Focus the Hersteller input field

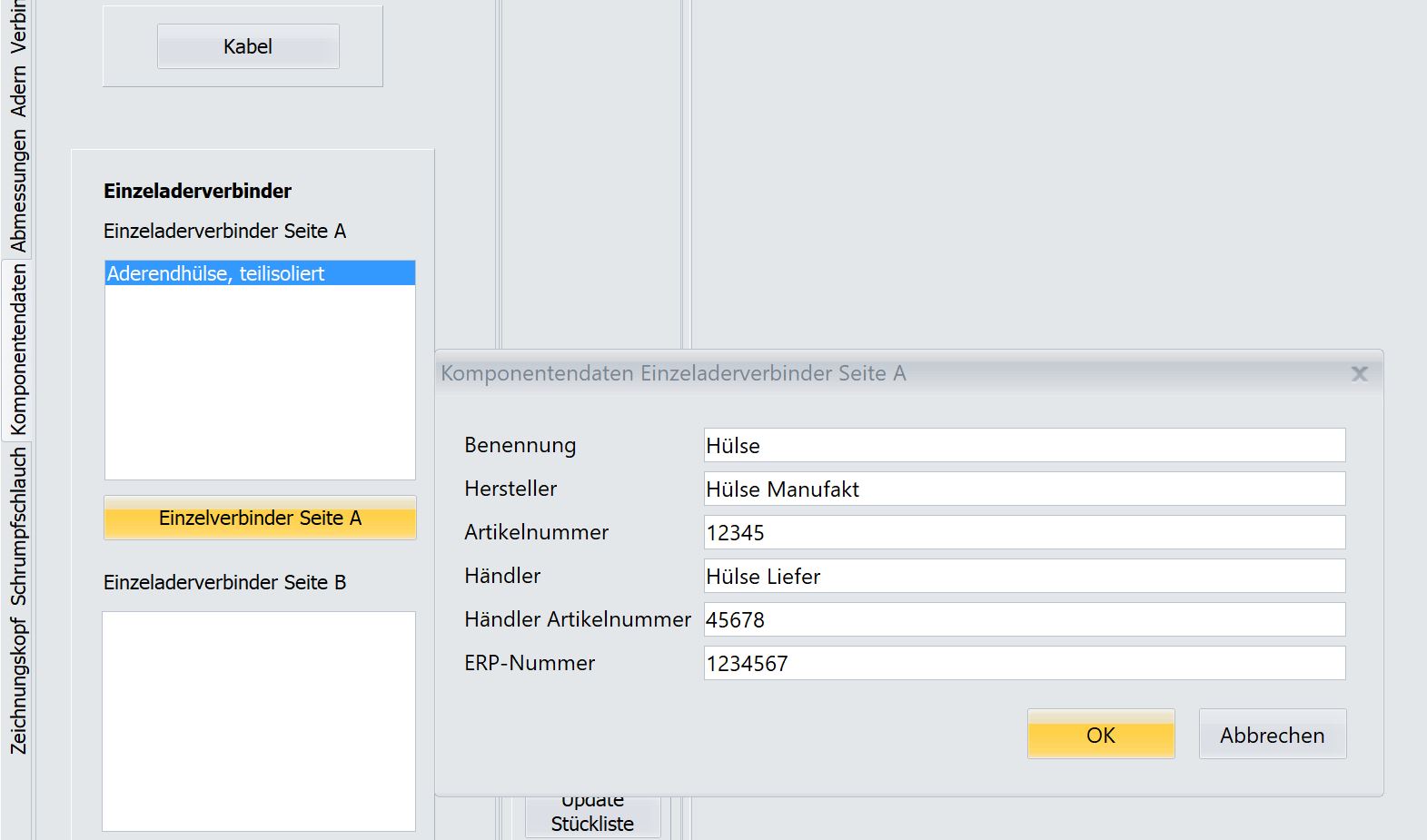click(x=1024, y=489)
